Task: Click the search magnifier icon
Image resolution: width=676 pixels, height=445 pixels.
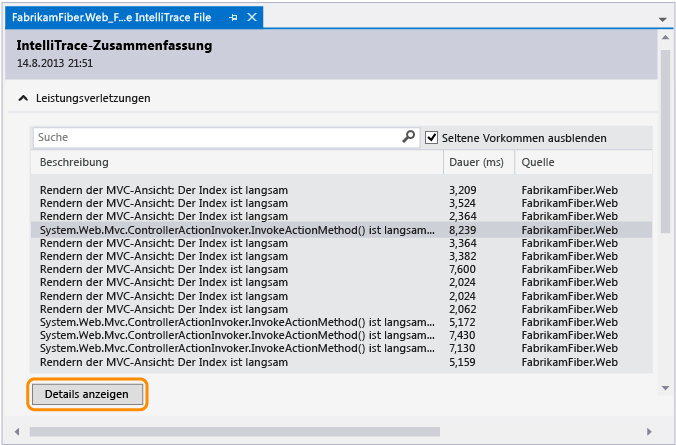Action: 408,137
